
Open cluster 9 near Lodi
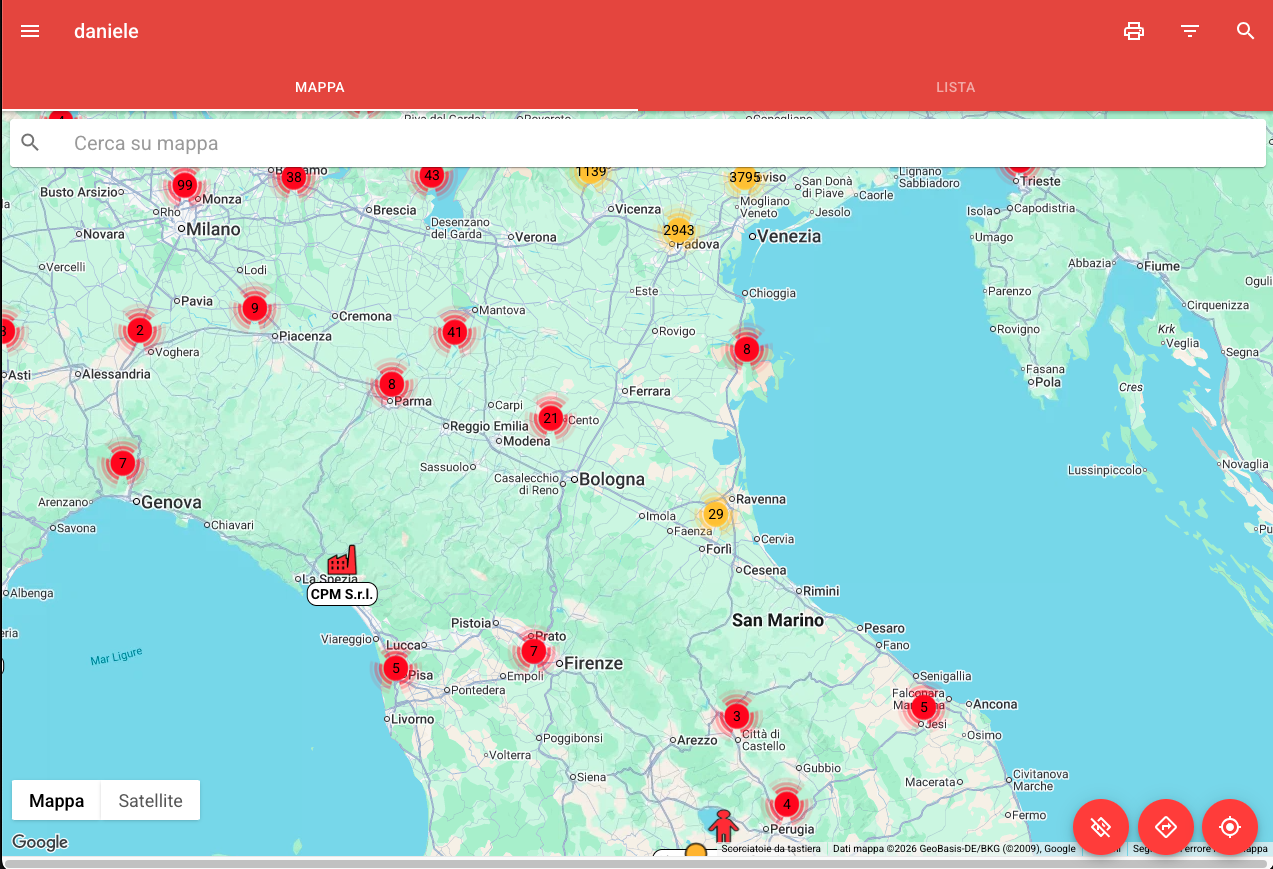pyautogui.click(x=254, y=308)
